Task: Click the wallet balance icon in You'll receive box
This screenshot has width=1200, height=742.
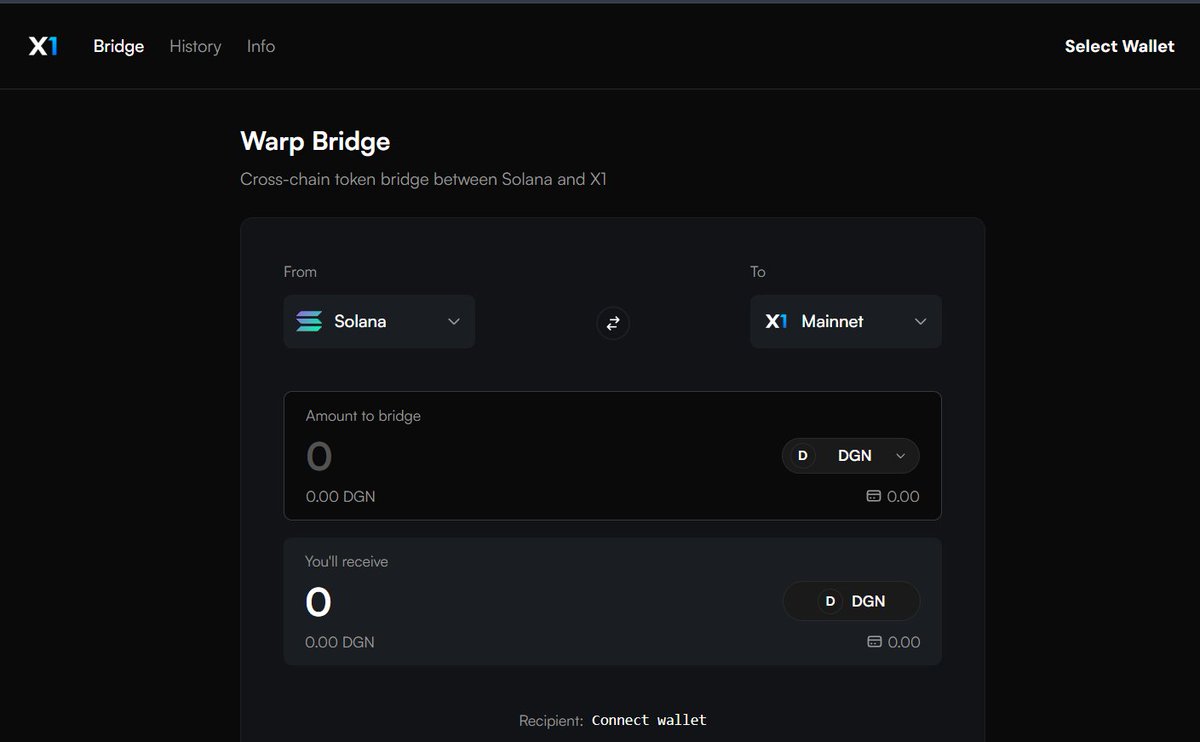Action: click(874, 642)
